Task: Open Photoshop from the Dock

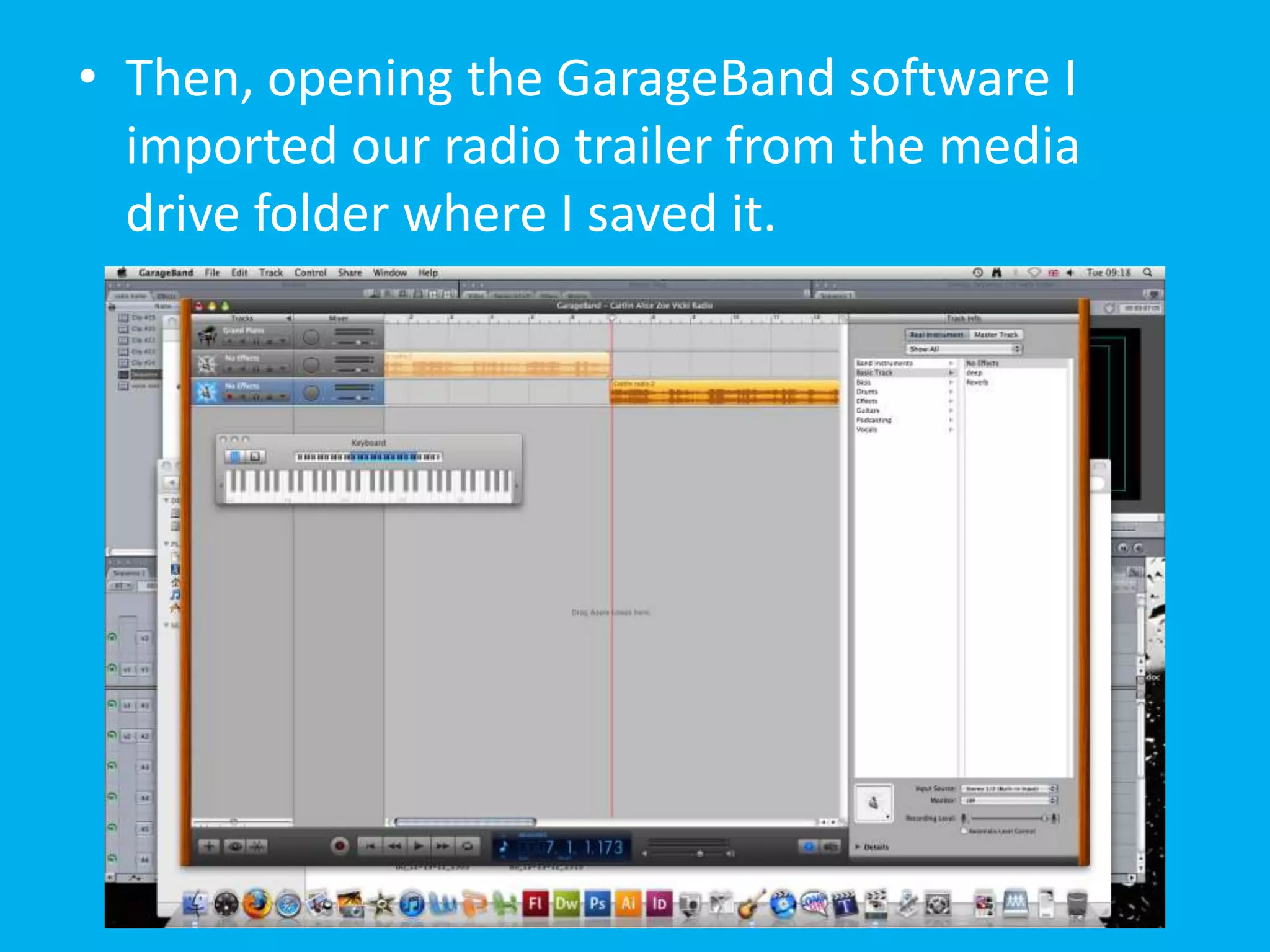Action: click(597, 904)
